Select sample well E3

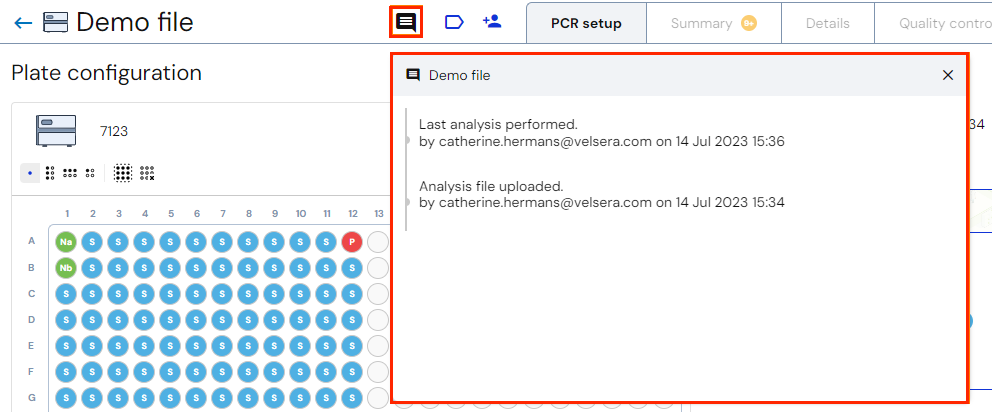[x=118, y=346]
